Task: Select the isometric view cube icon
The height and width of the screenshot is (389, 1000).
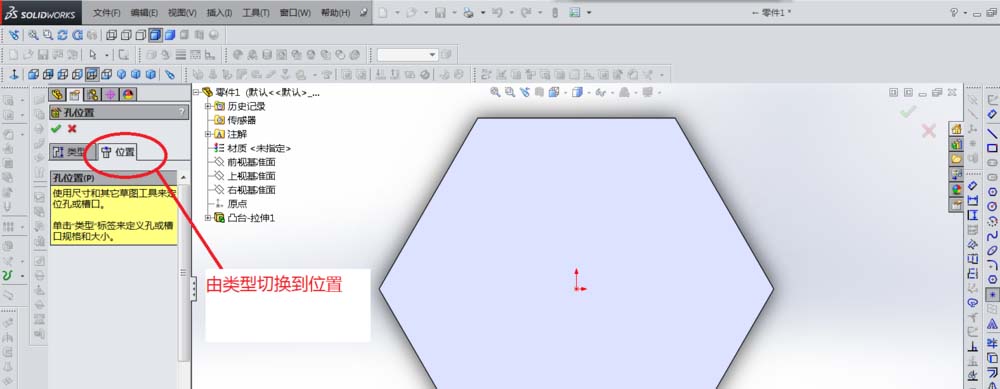Action: tap(121, 74)
